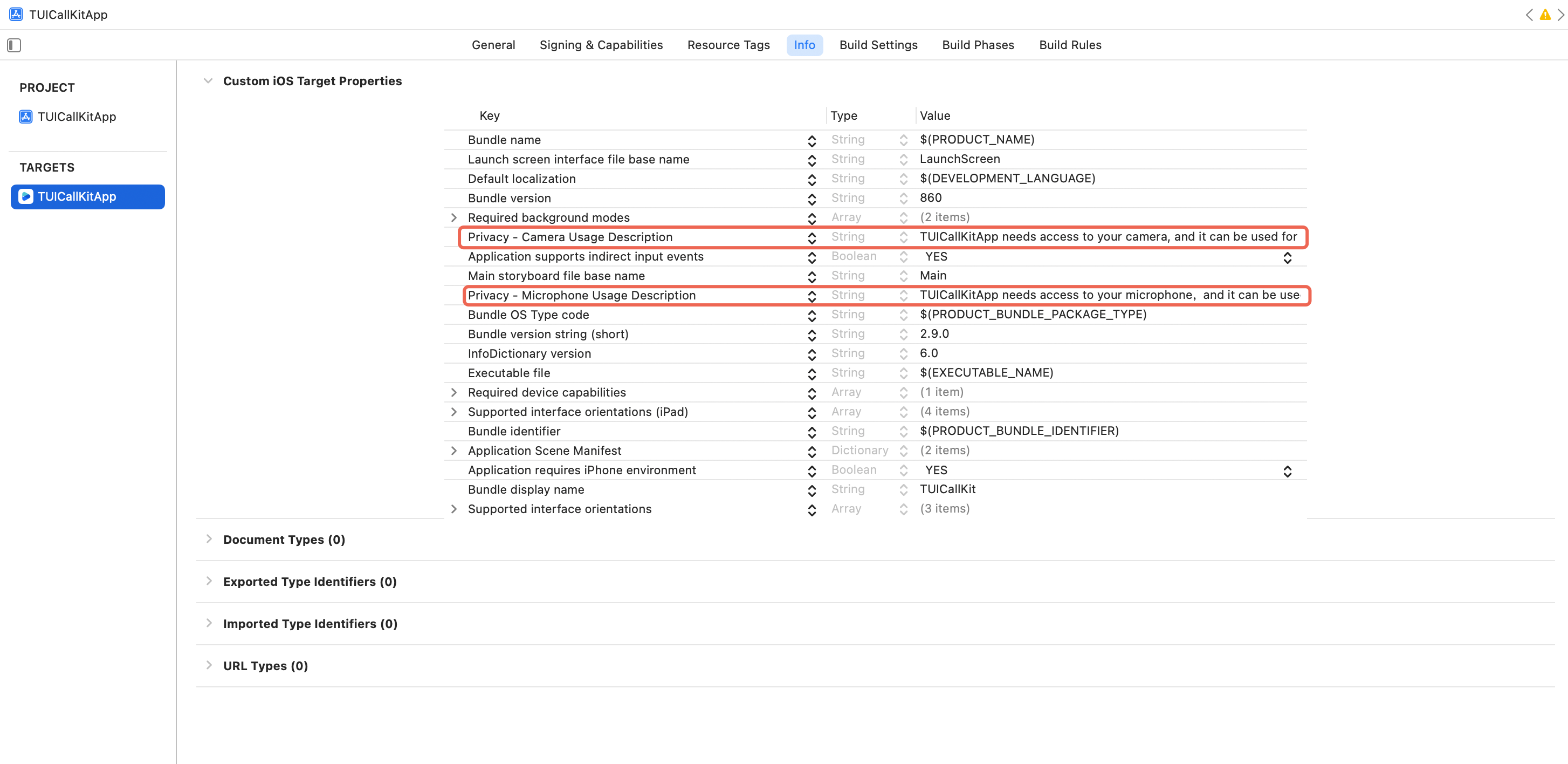Image resolution: width=1568 pixels, height=764 pixels.
Task: Expand URL Types section
Action: [x=209, y=665]
